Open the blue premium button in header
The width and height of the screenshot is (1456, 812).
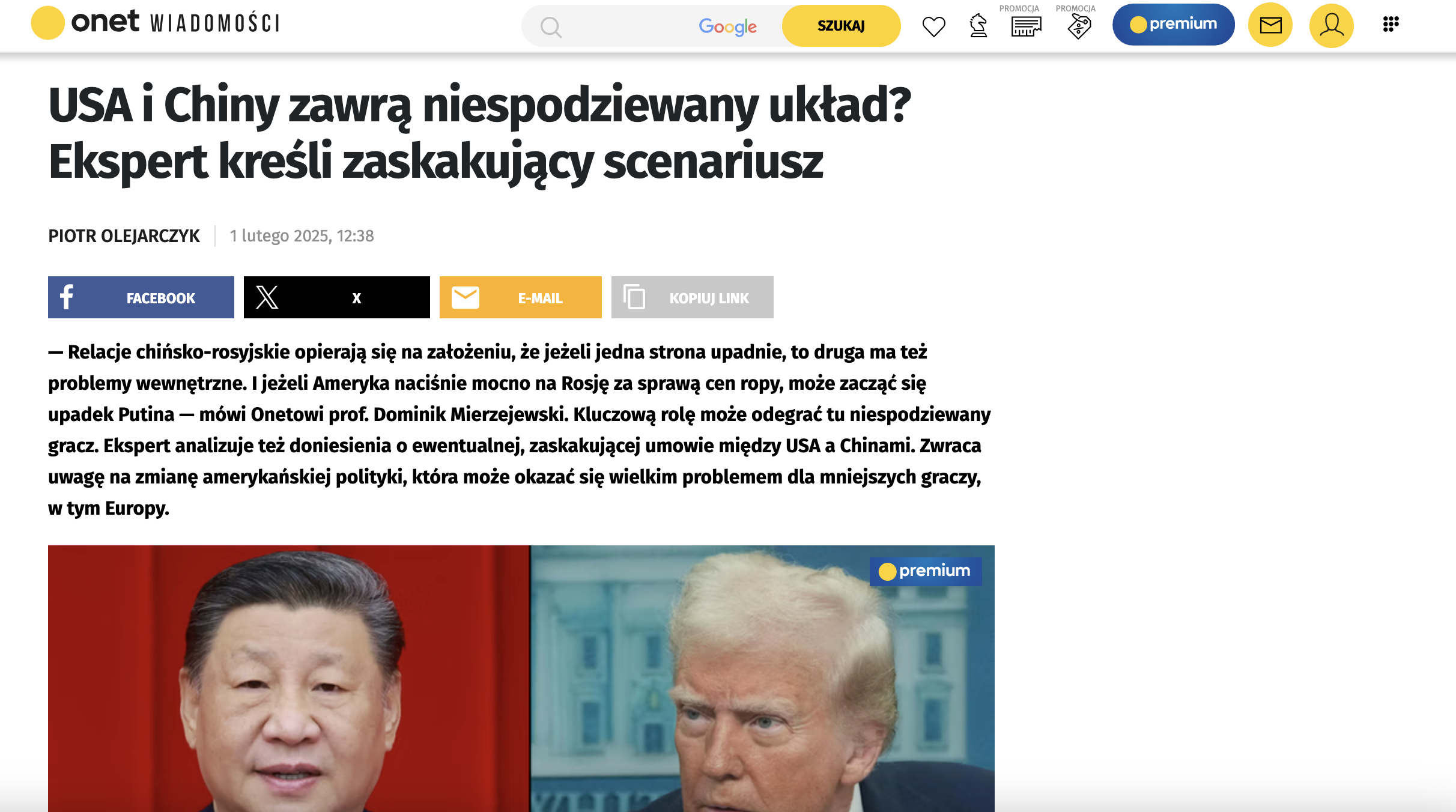pos(1173,25)
